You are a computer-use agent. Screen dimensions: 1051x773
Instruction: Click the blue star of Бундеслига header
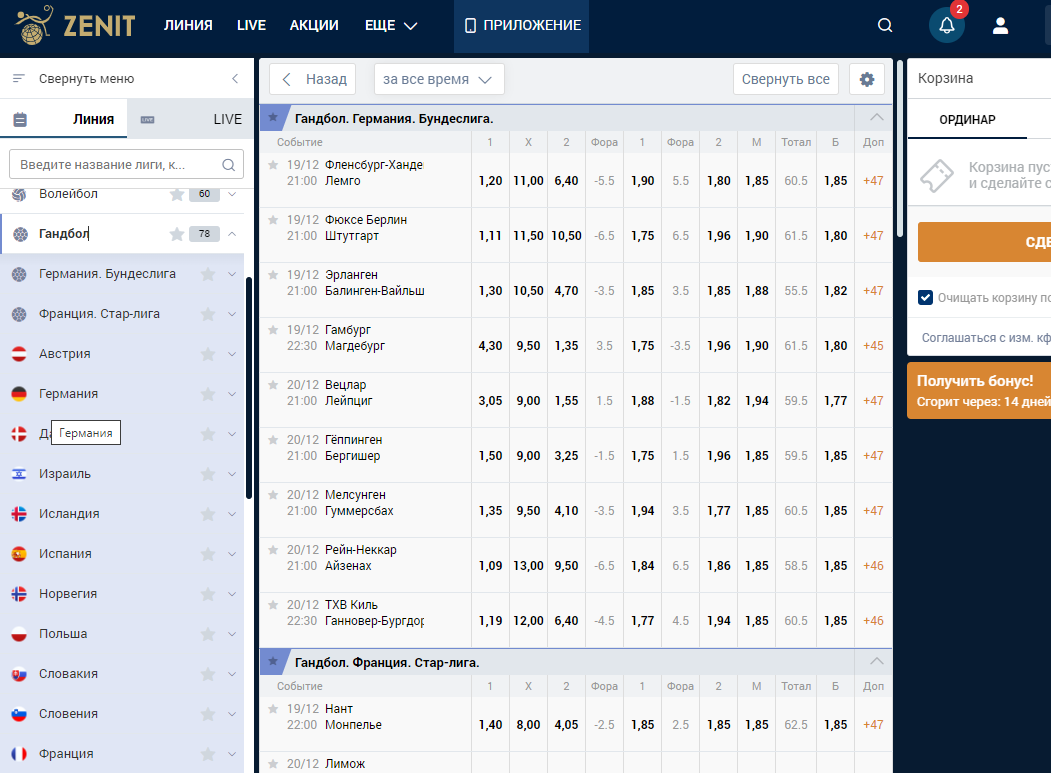[273, 117]
